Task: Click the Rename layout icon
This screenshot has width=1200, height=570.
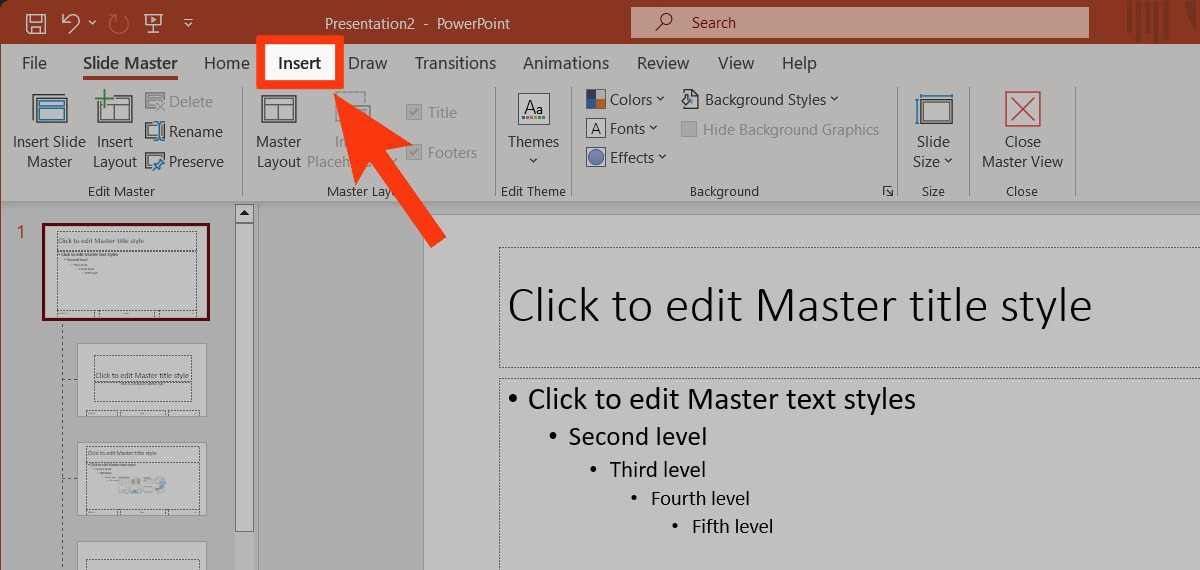Action: pos(155,132)
